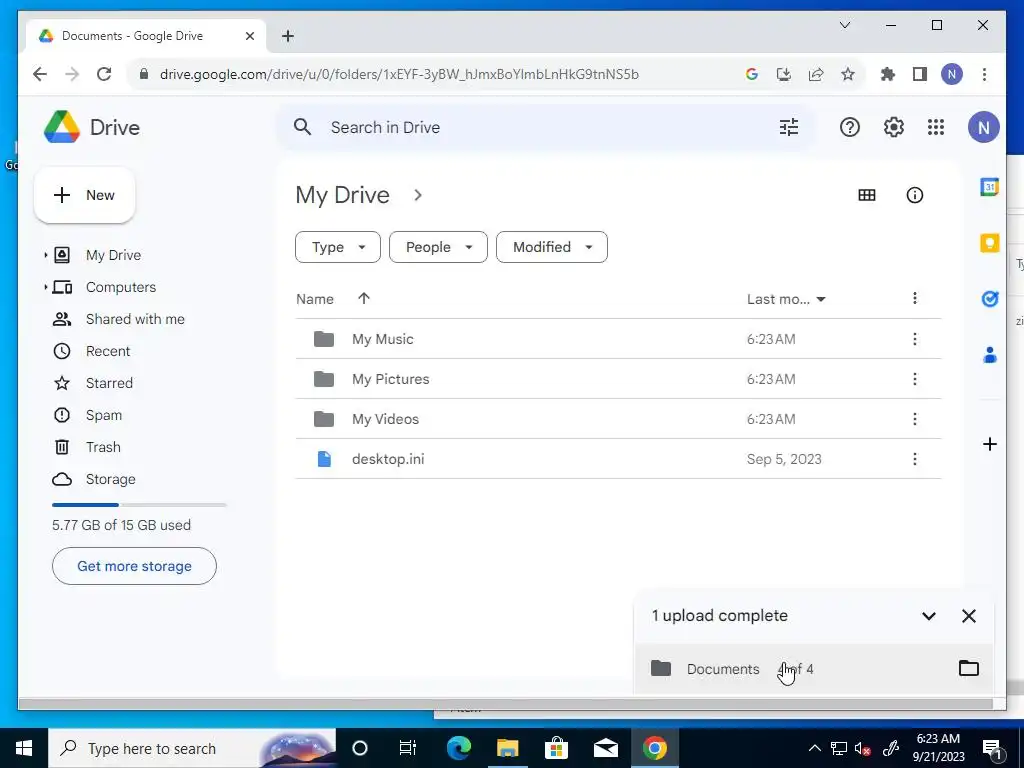This screenshot has width=1024, height=768.
Task: Open Microsoft Edge from taskbar
Action: tap(459, 748)
